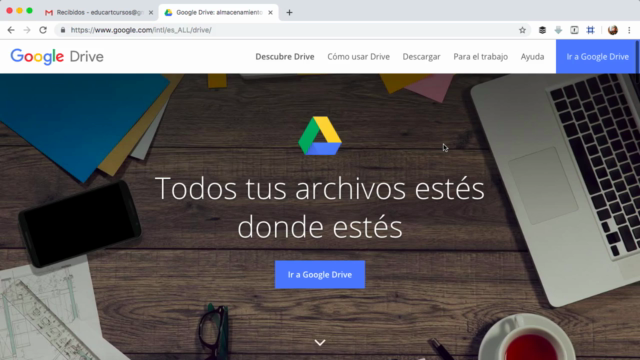Click the Google Drive logo in header
Screen dimensions: 640x360
tap(57, 57)
